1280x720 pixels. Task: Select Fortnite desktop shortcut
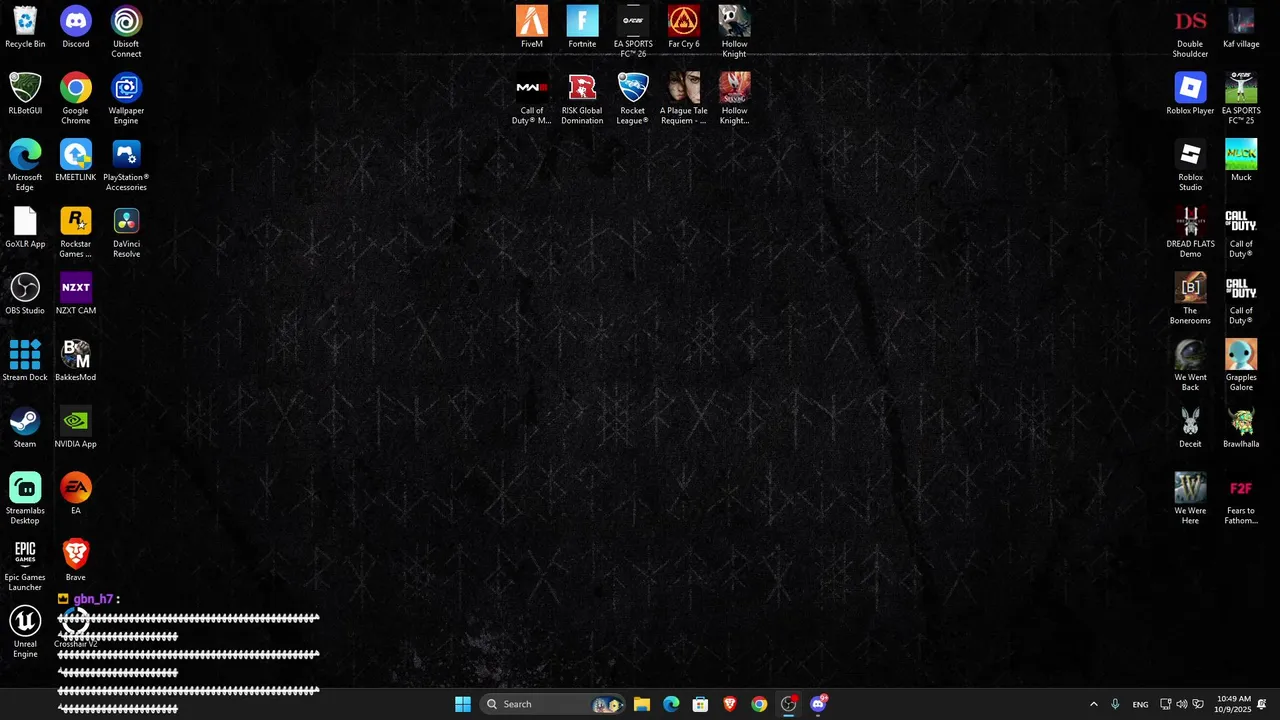[x=582, y=27]
